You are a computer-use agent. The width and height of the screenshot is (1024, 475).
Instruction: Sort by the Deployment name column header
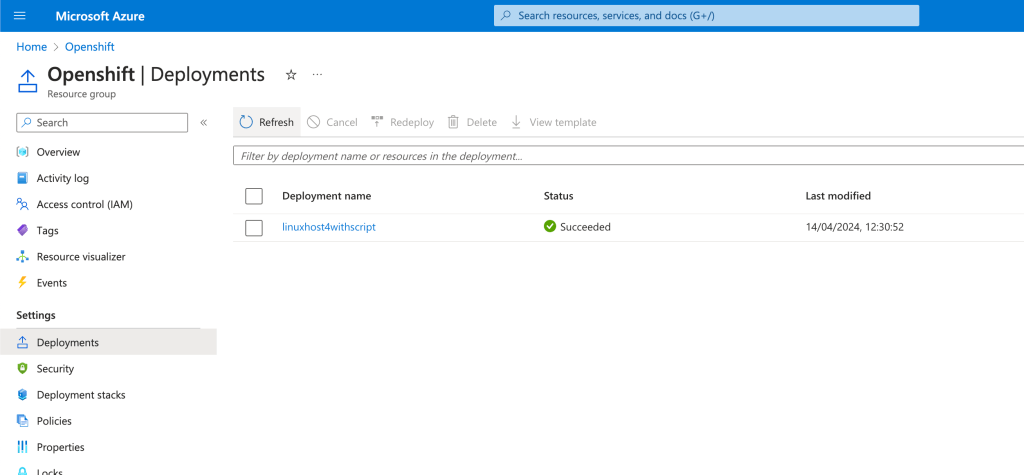point(327,196)
